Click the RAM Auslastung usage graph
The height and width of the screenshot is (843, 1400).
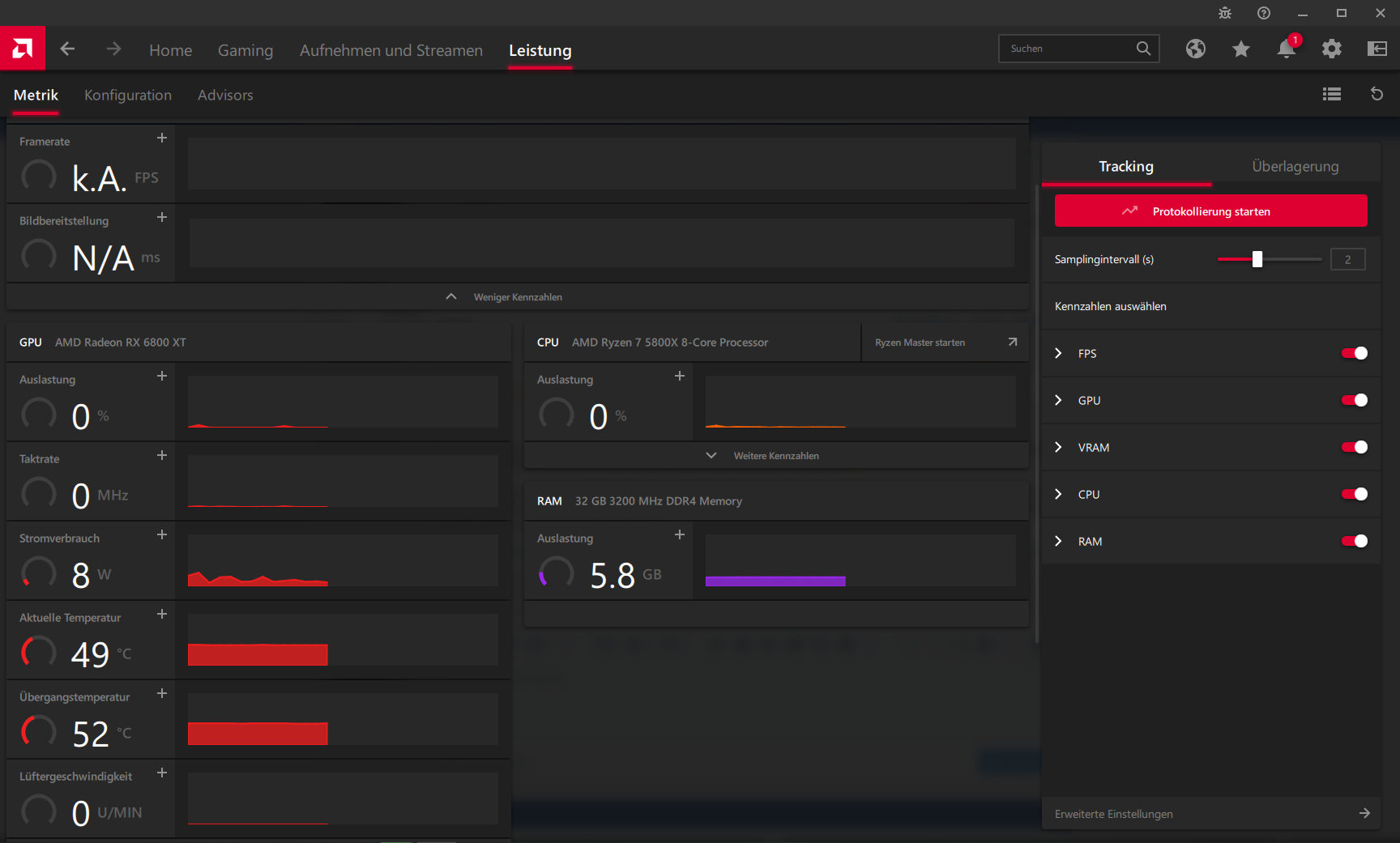860,560
